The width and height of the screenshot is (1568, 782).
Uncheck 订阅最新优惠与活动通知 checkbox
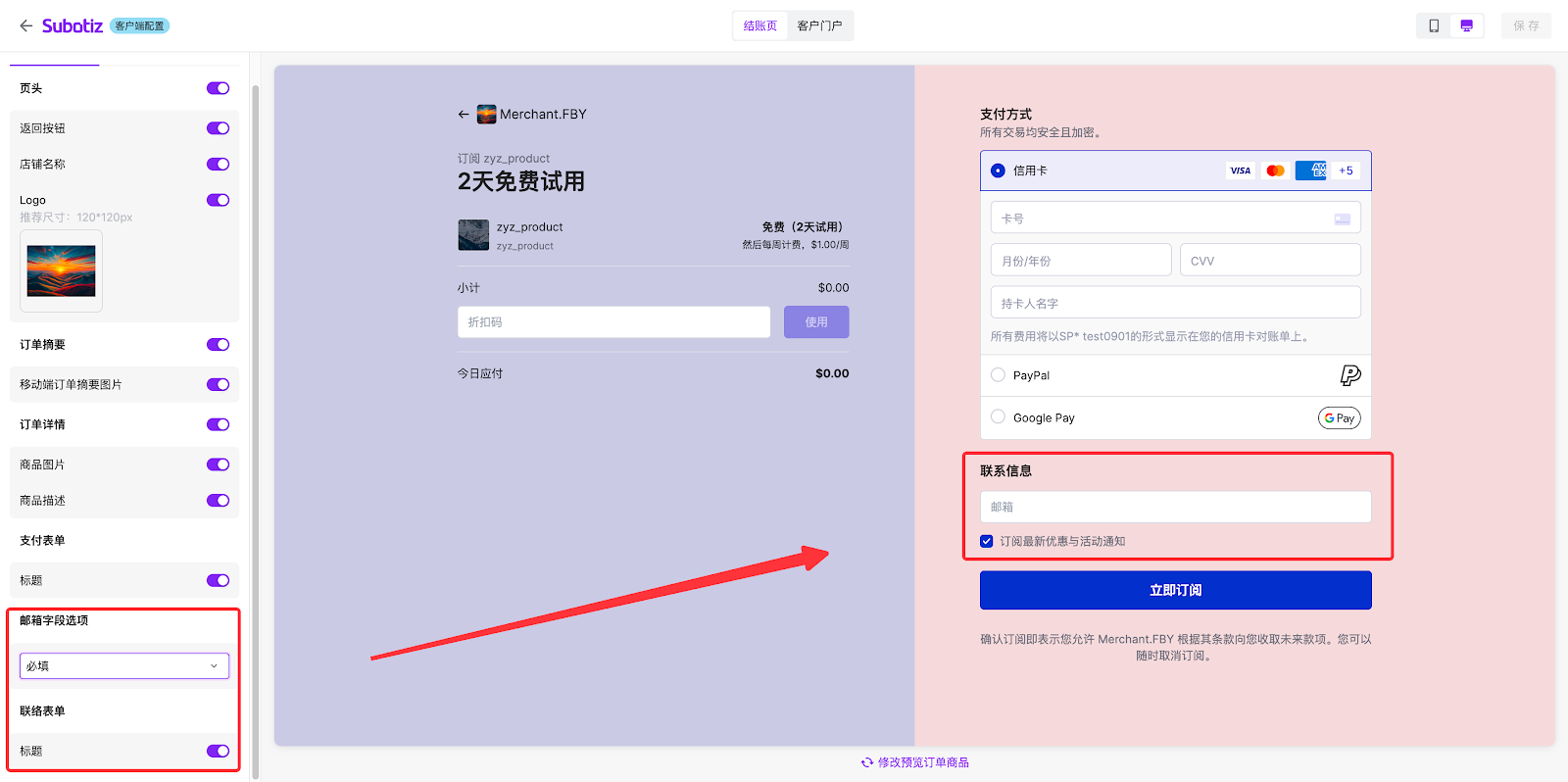pyautogui.click(x=987, y=542)
